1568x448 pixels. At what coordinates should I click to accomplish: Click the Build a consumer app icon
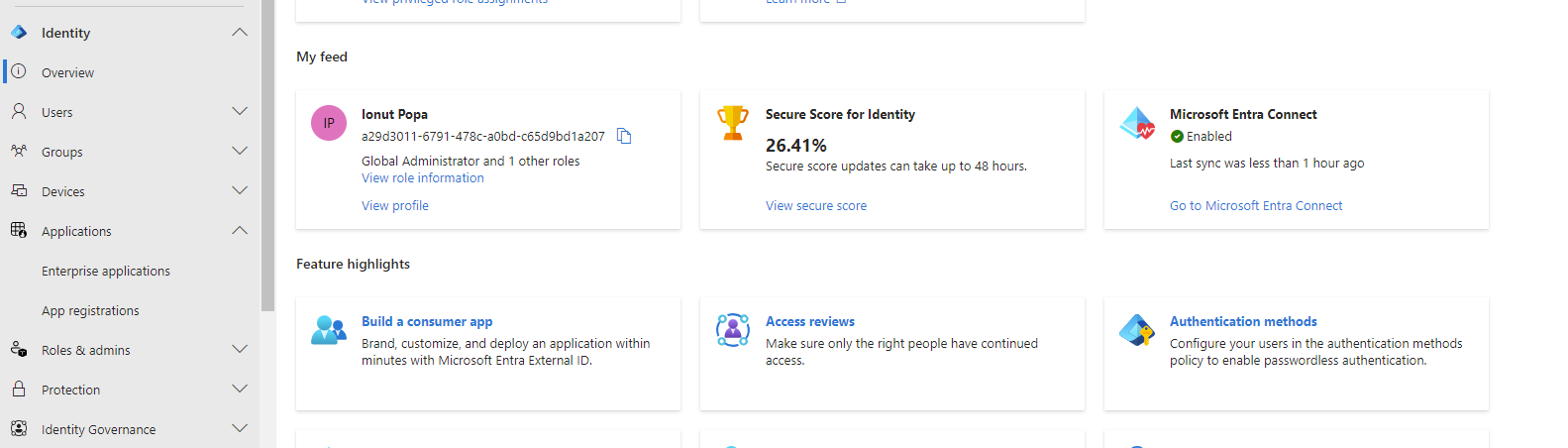(x=329, y=329)
